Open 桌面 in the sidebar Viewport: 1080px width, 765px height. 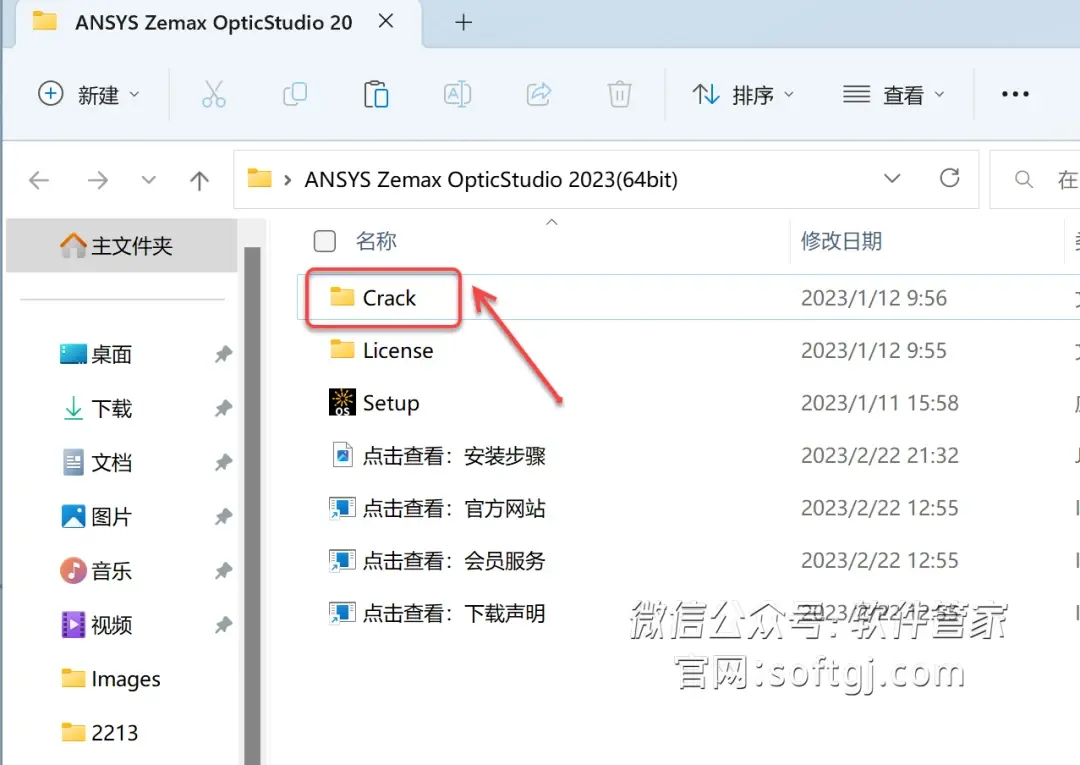click(96, 355)
